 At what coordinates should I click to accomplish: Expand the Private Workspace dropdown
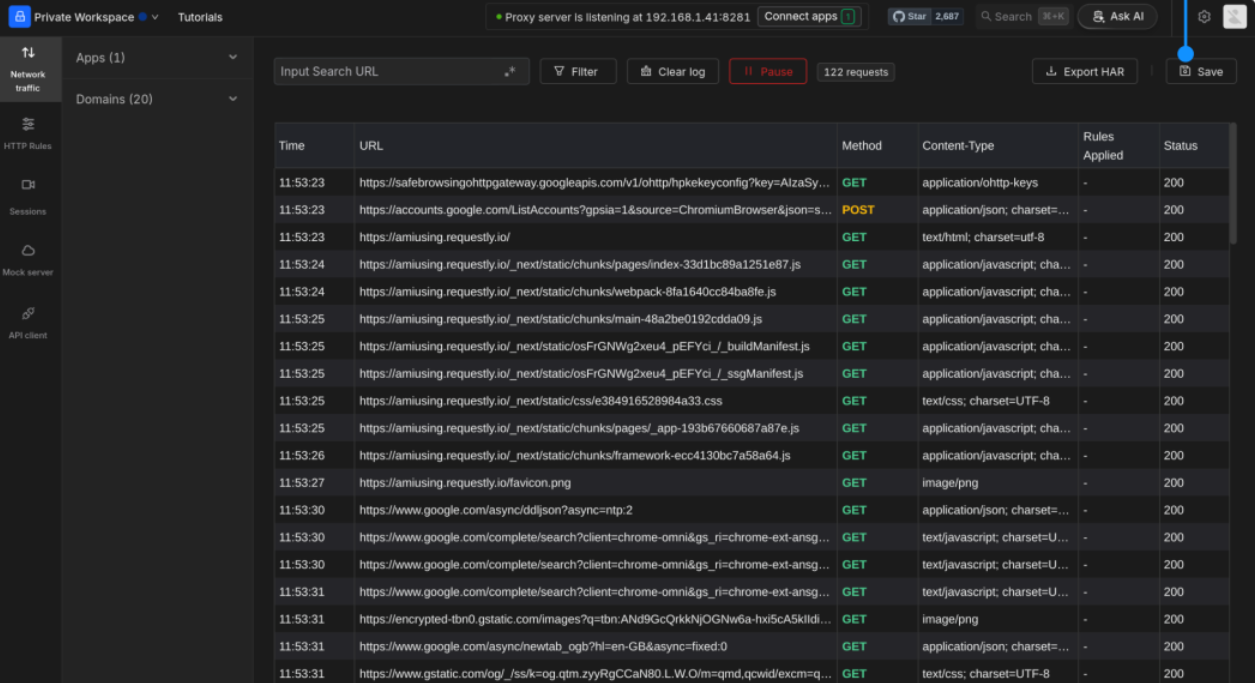(97, 17)
